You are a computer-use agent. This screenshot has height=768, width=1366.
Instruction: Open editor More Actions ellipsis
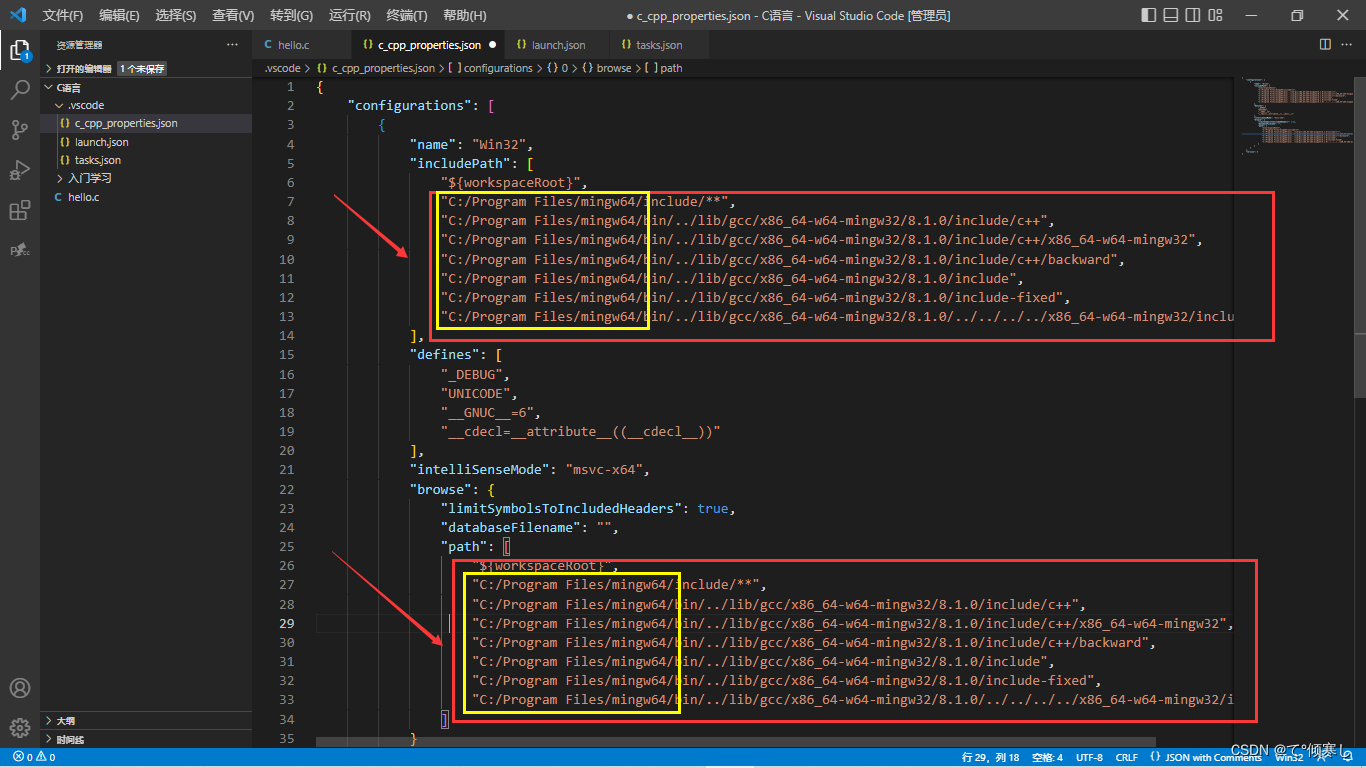click(1348, 44)
